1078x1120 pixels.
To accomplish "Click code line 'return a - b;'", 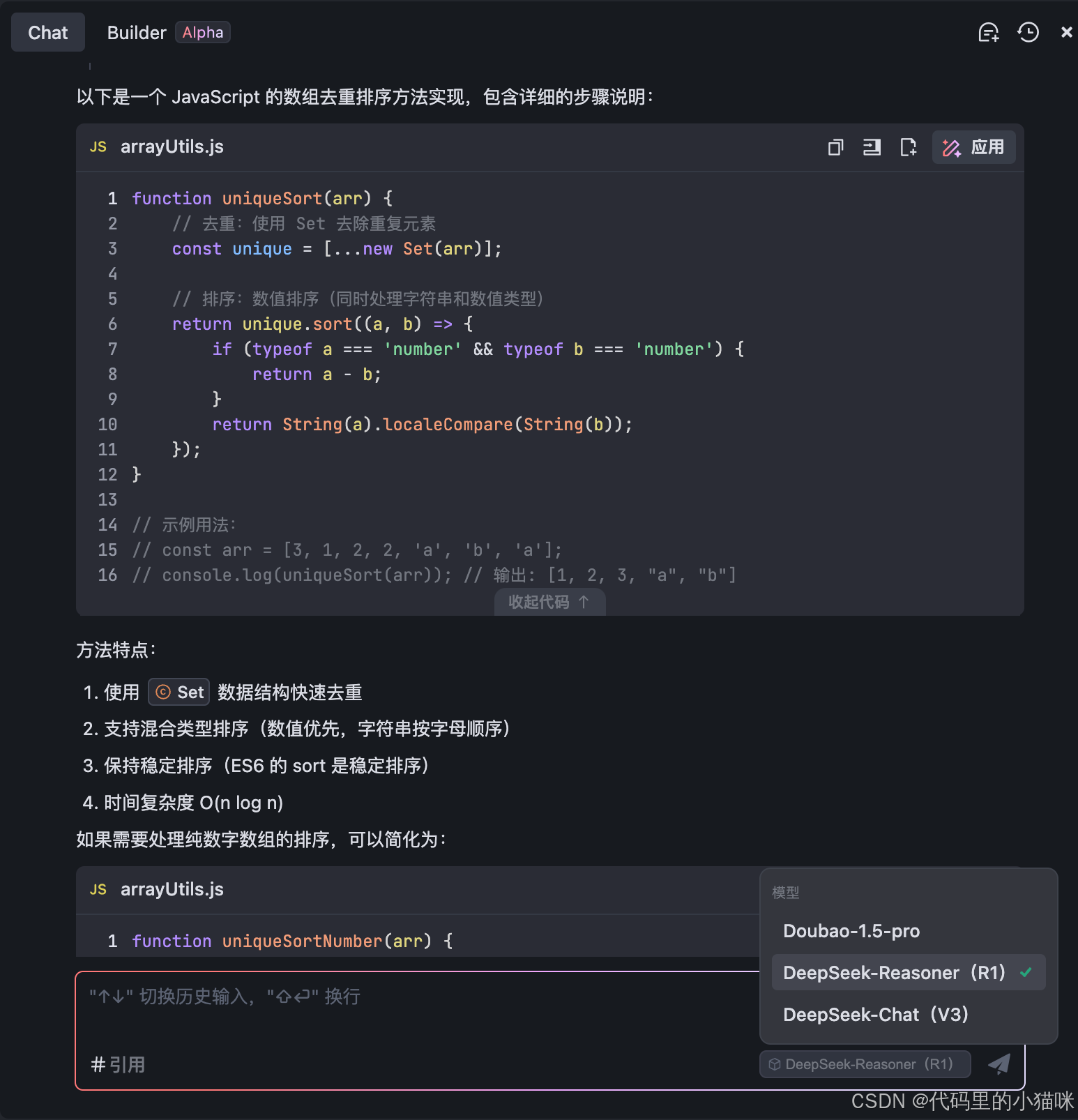I will pos(317,374).
